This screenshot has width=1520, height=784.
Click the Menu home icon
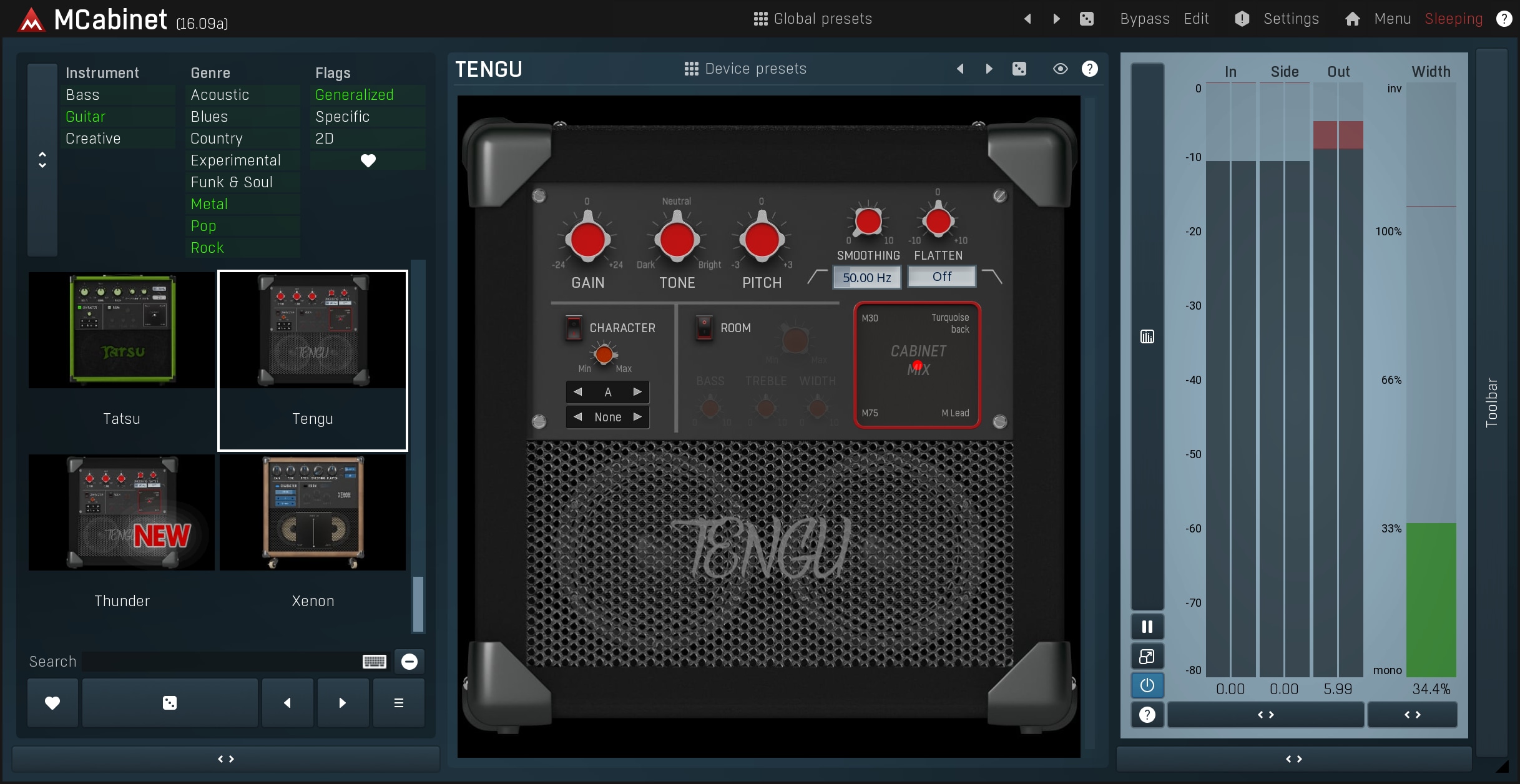click(x=1352, y=19)
